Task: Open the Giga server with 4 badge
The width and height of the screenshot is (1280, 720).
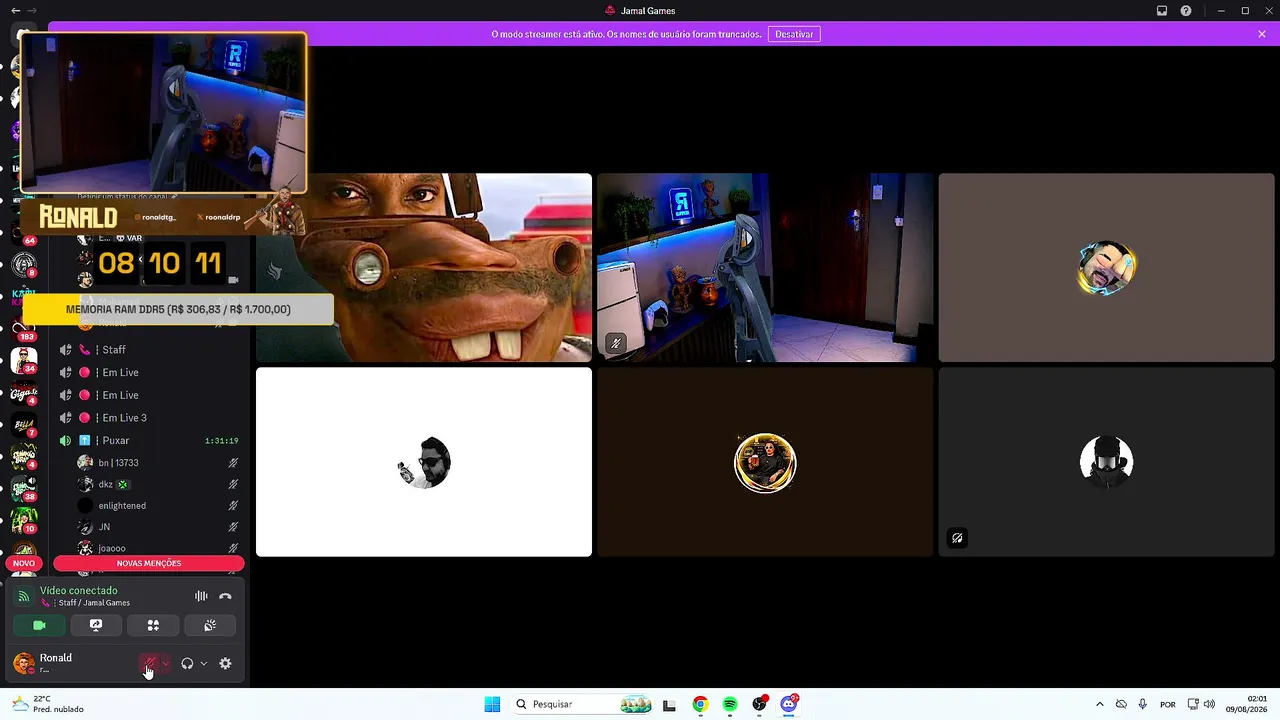Action: coord(24,393)
